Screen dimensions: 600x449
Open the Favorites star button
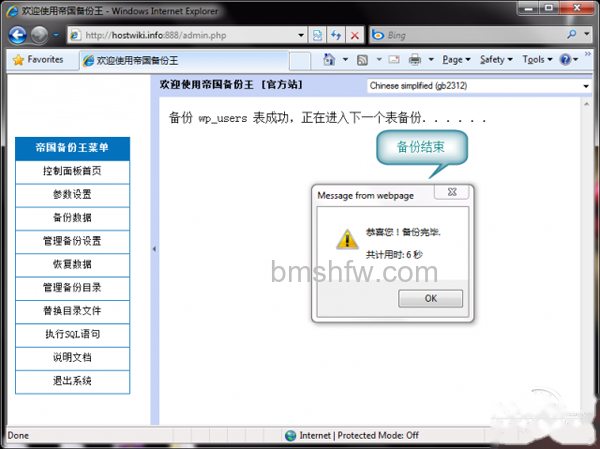point(38,60)
